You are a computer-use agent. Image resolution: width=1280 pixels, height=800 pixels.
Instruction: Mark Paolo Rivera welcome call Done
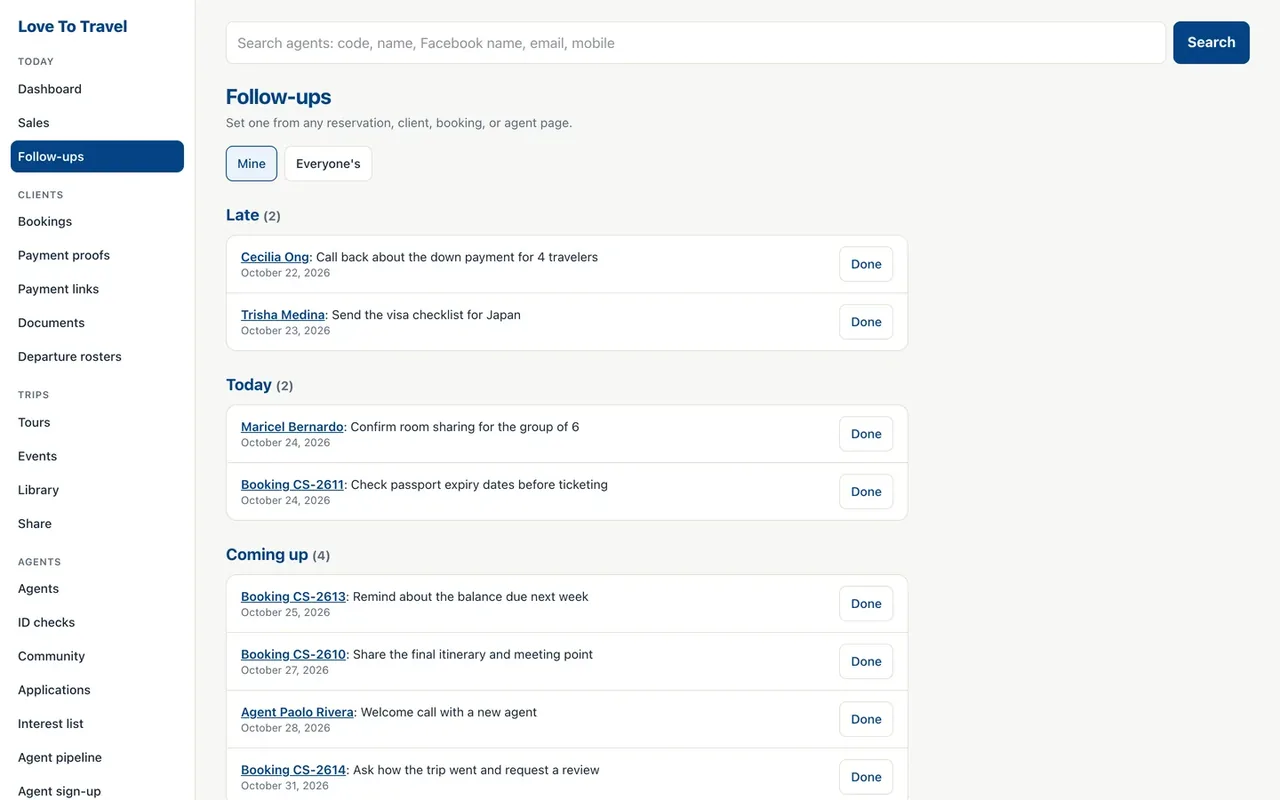[x=866, y=719]
